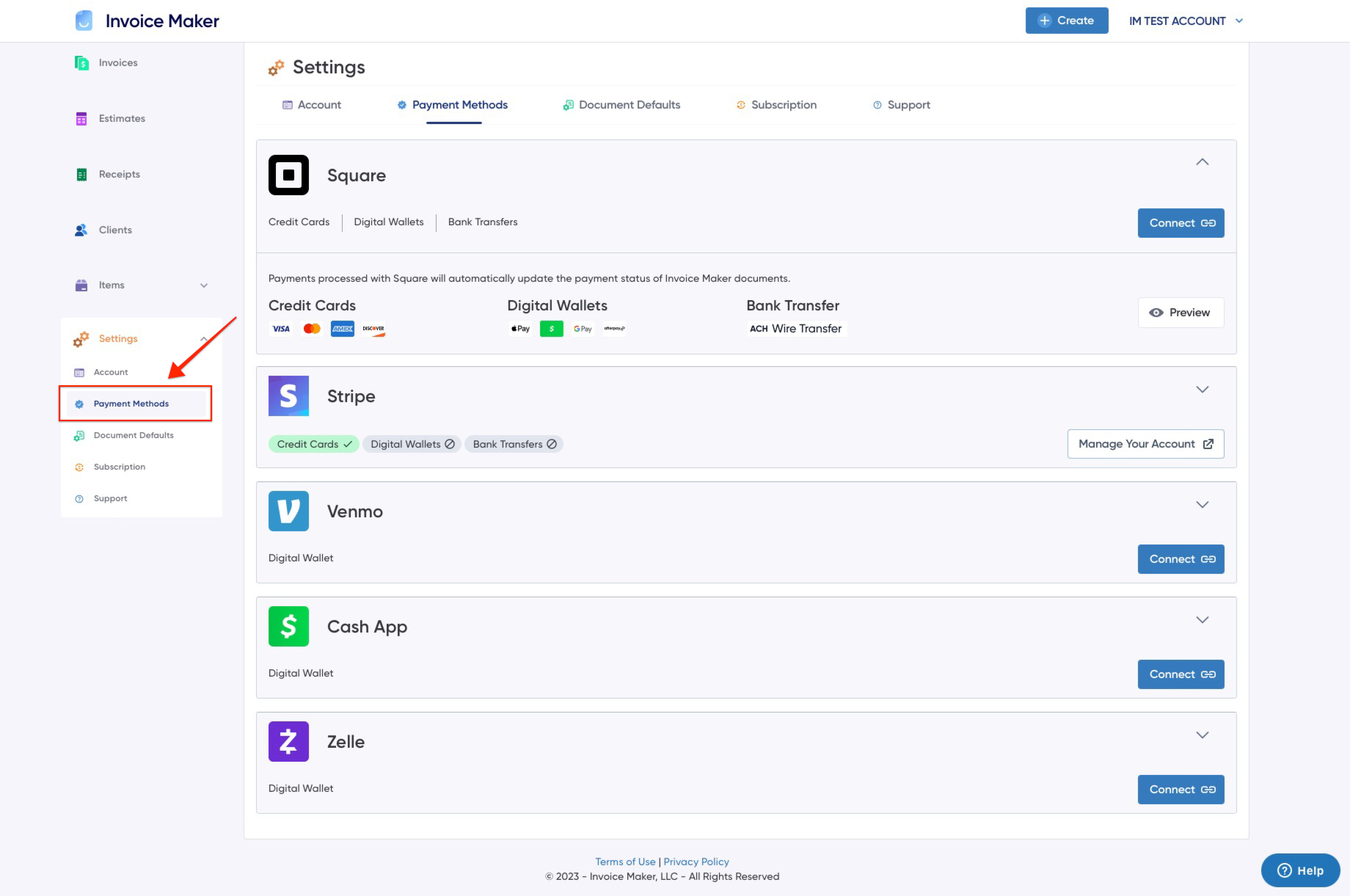Image resolution: width=1350 pixels, height=896 pixels.
Task: Click the Discover card icon
Action: (373, 329)
